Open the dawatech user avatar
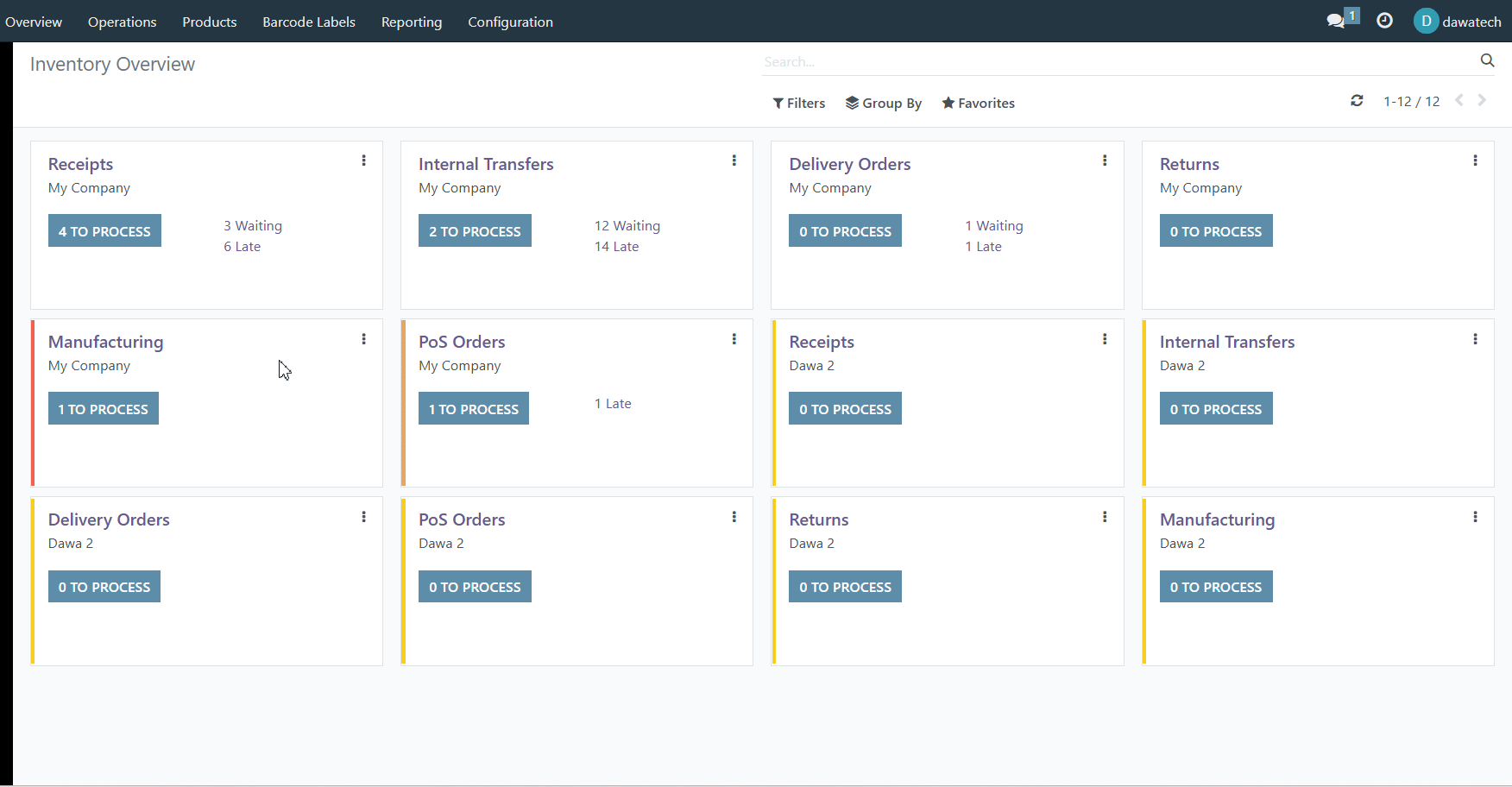 [1426, 21]
